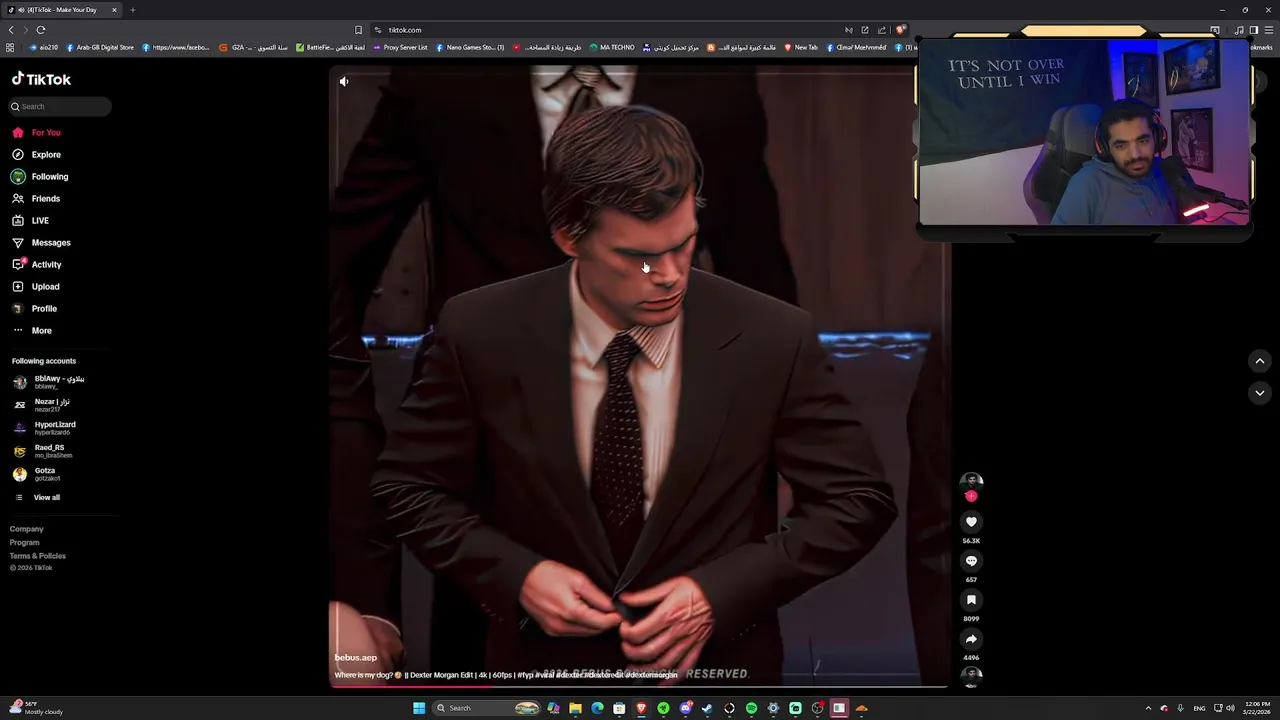This screenshot has height=720, width=1280.
Task: Show hidden system tray icons
Action: pyautogui.click(x=1148, y=708)
